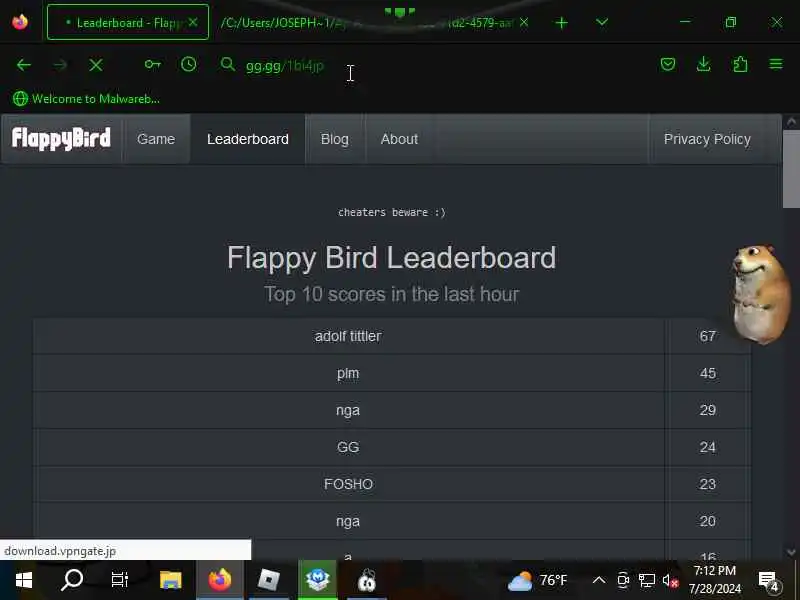Open browsing history clock icon

pos(189,64)
